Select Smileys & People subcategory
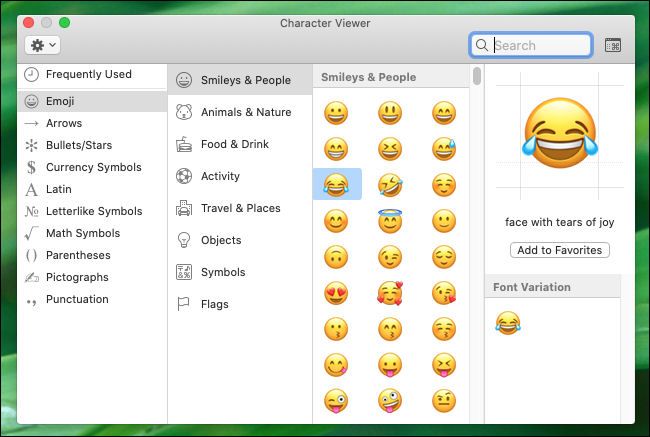Viewport: 650px width, 437px height. pos(240,80)
